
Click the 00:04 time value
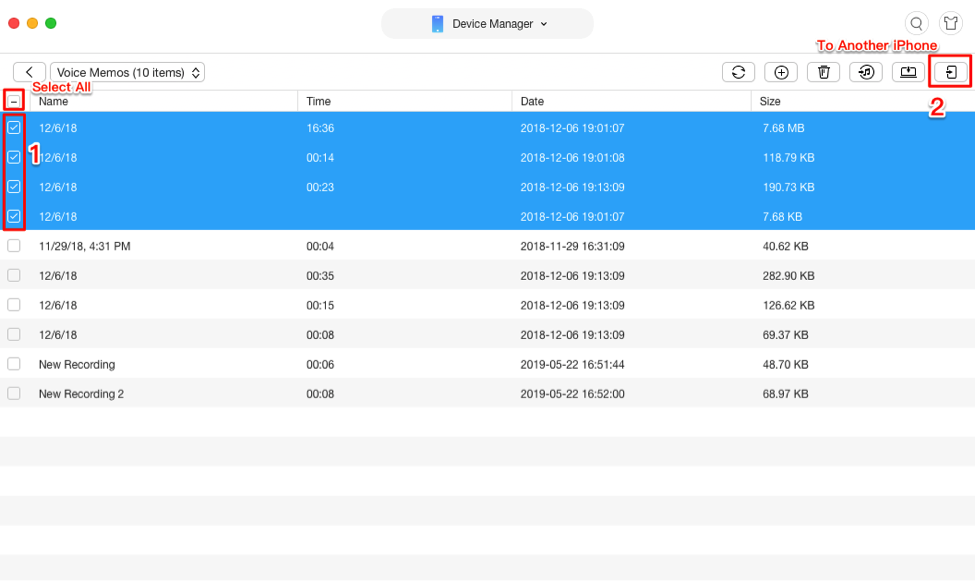click(x=320, y=246)
